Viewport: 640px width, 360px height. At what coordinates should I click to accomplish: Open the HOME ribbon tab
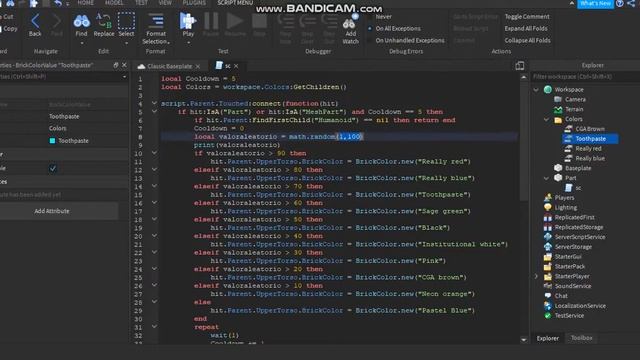pyautogui.click(x=86, y=3)
